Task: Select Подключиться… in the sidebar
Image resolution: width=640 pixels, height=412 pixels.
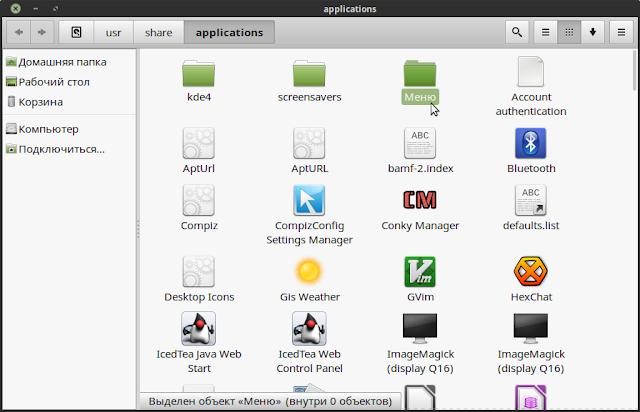Action: click(x=56, y=149)
